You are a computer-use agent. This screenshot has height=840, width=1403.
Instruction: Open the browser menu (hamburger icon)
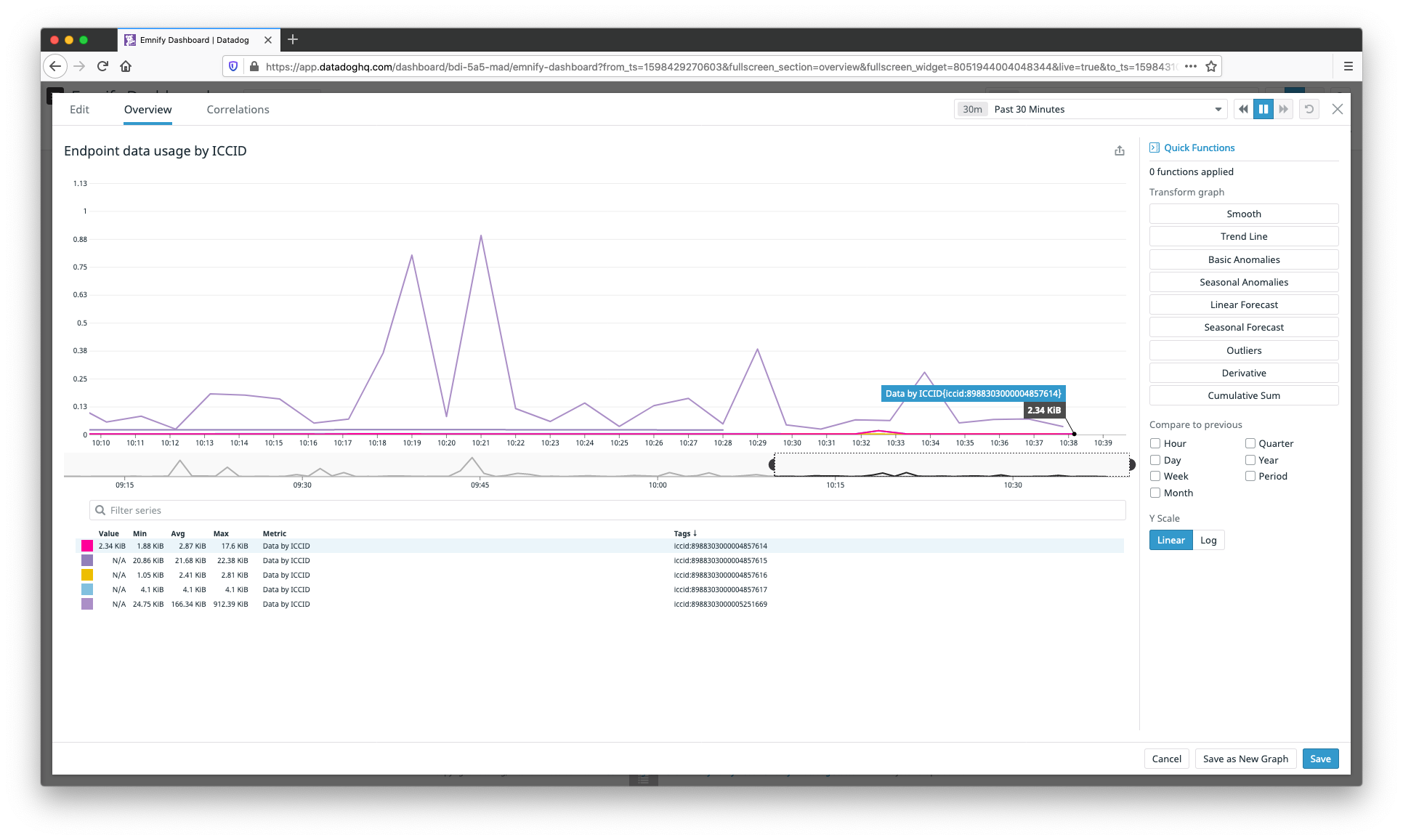pyautogui.click(x=1348, y=66)
